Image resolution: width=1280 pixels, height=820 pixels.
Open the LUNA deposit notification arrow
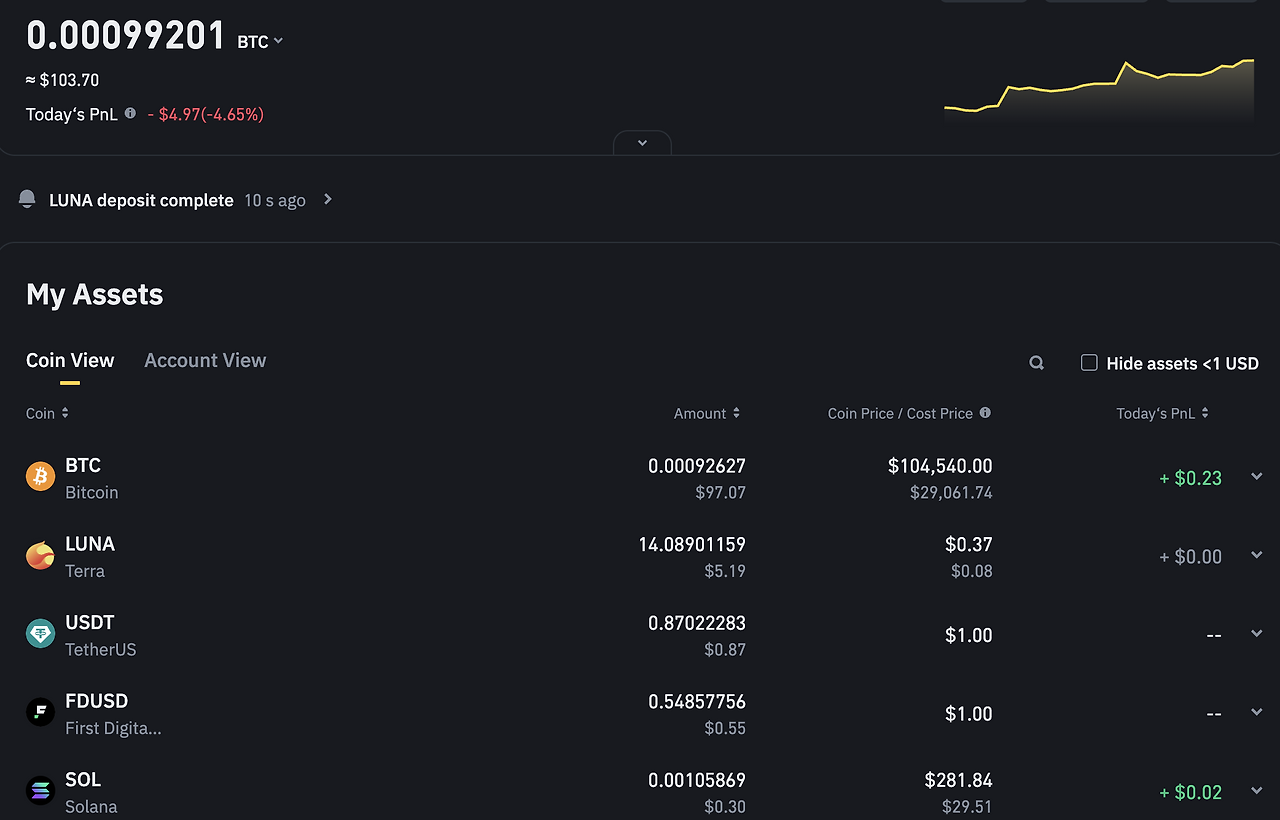[328, 199]
